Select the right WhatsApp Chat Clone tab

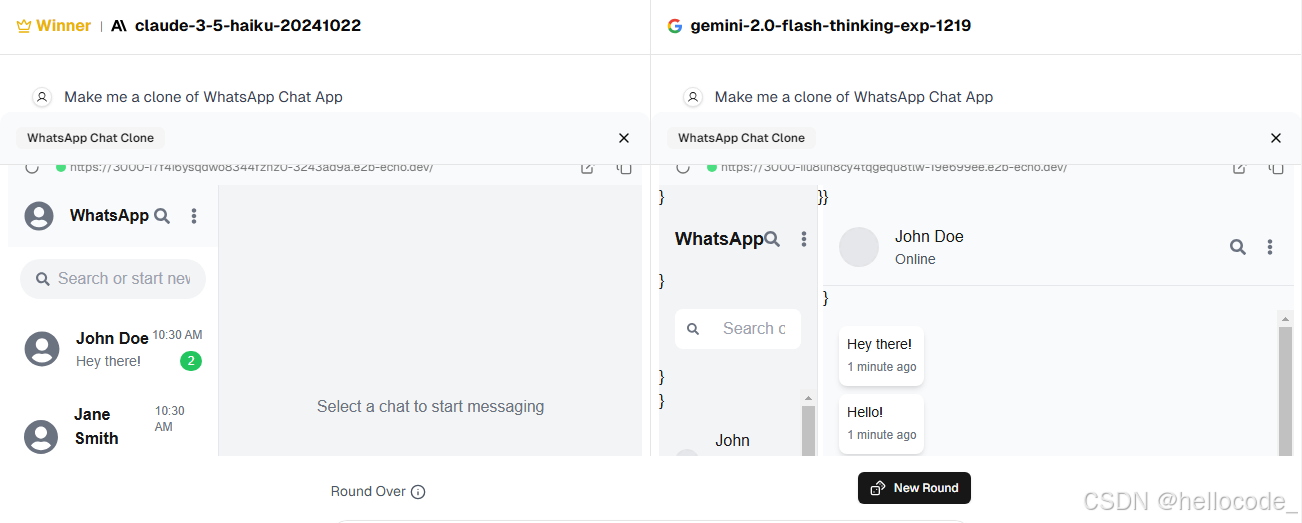741,138
